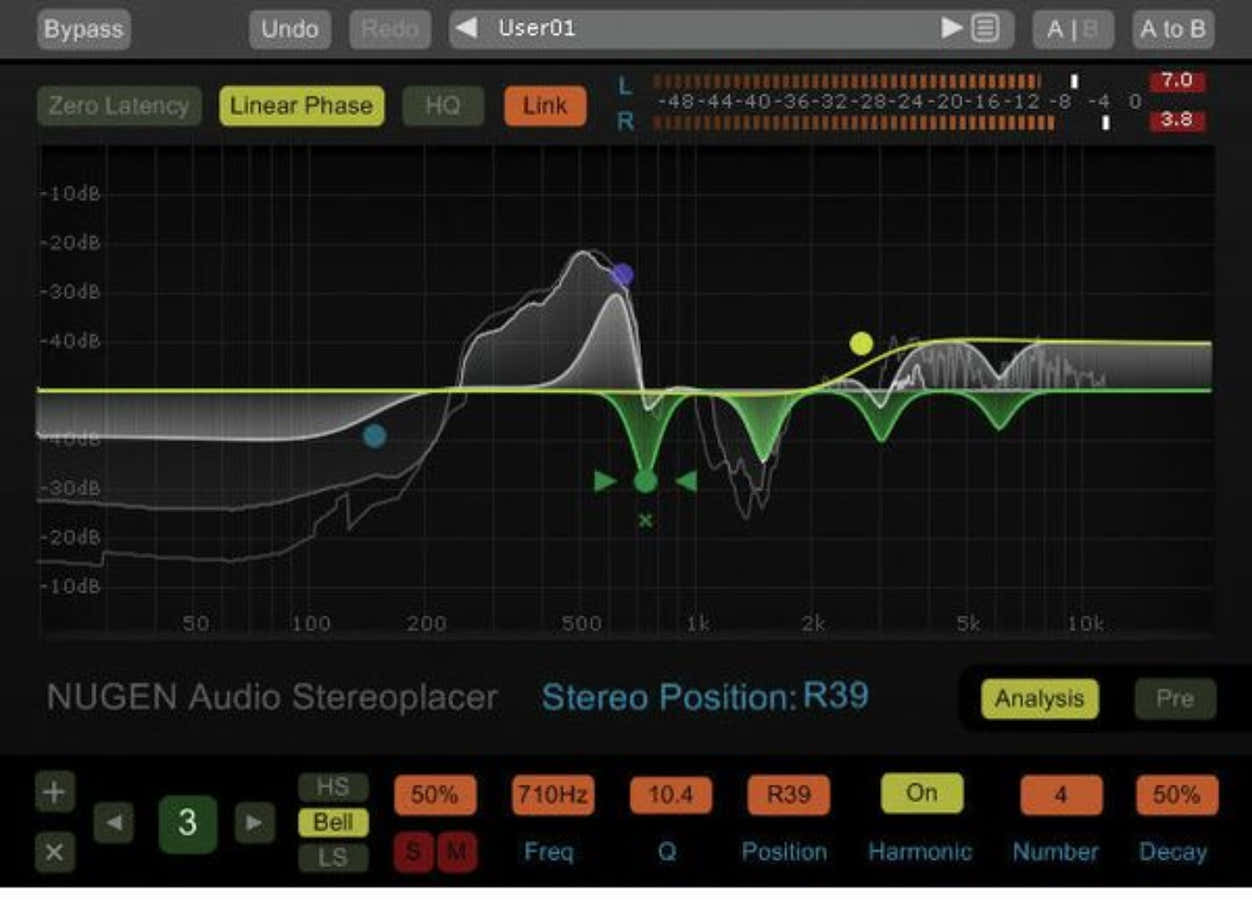This screenshot has width=1252, height=900.
Task: Choose LS filter type
Action: click(x=333, y=858)
